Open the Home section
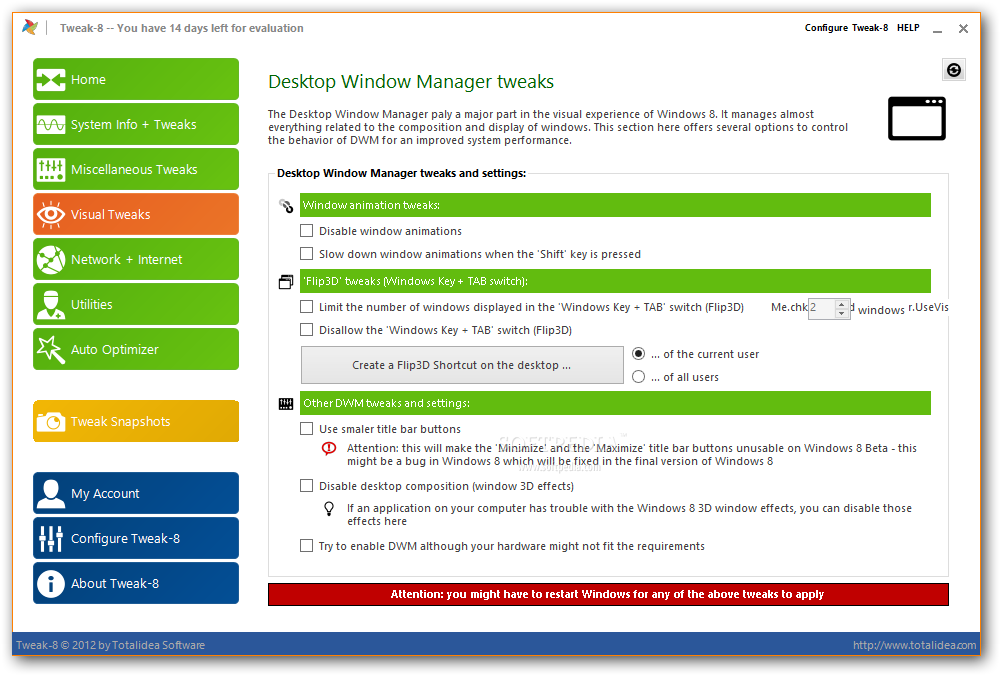 [136, 79]
